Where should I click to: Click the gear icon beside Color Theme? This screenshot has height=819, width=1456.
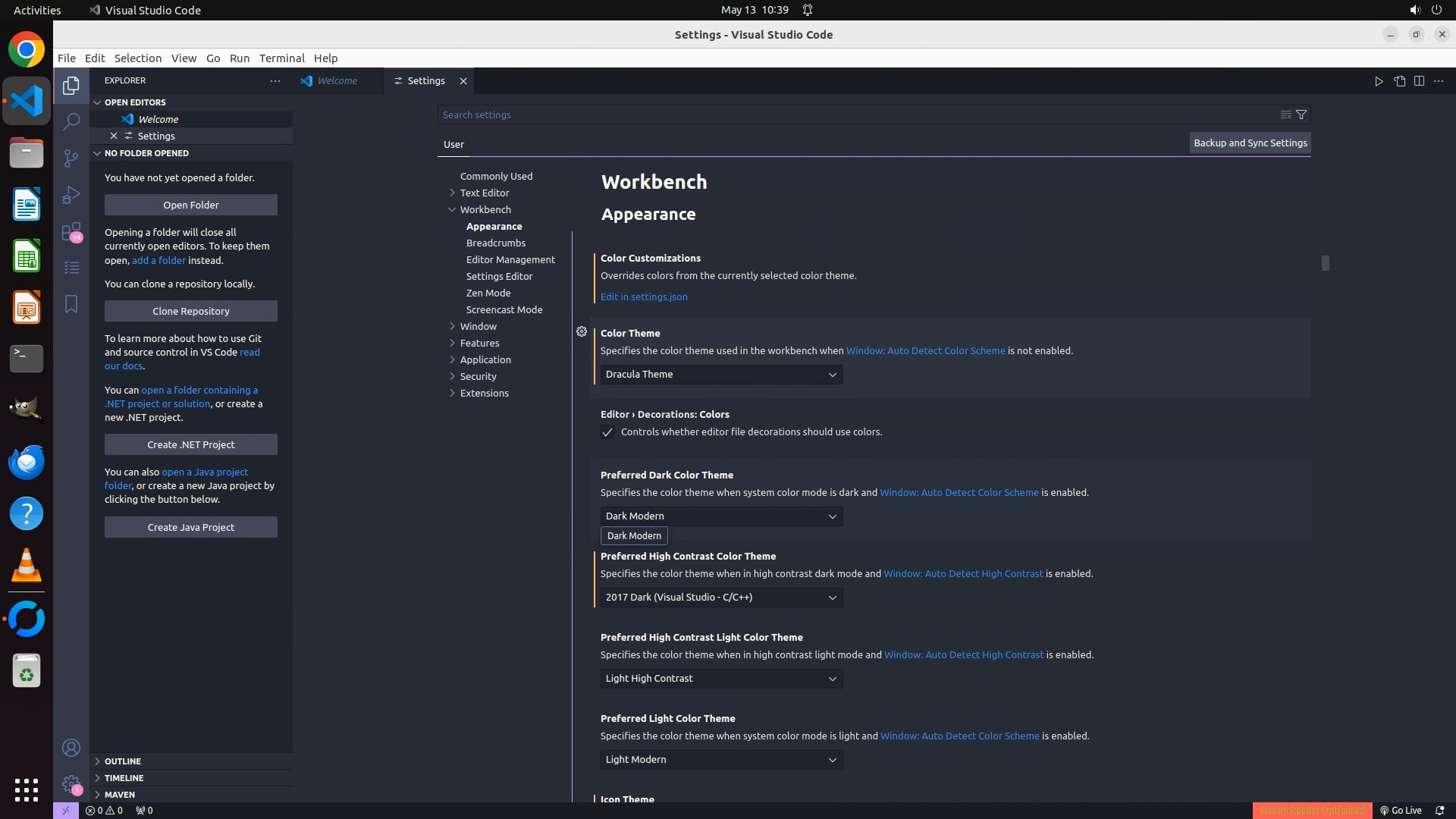coord(582,332)
